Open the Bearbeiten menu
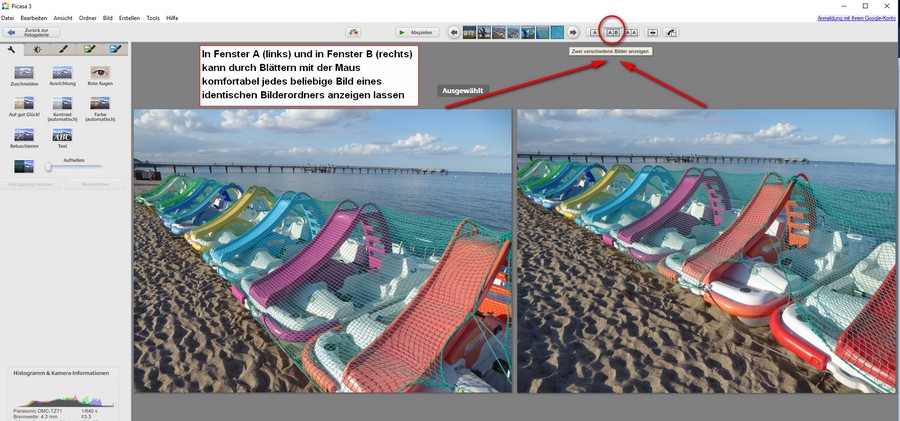900x421 pixels. 34,18
